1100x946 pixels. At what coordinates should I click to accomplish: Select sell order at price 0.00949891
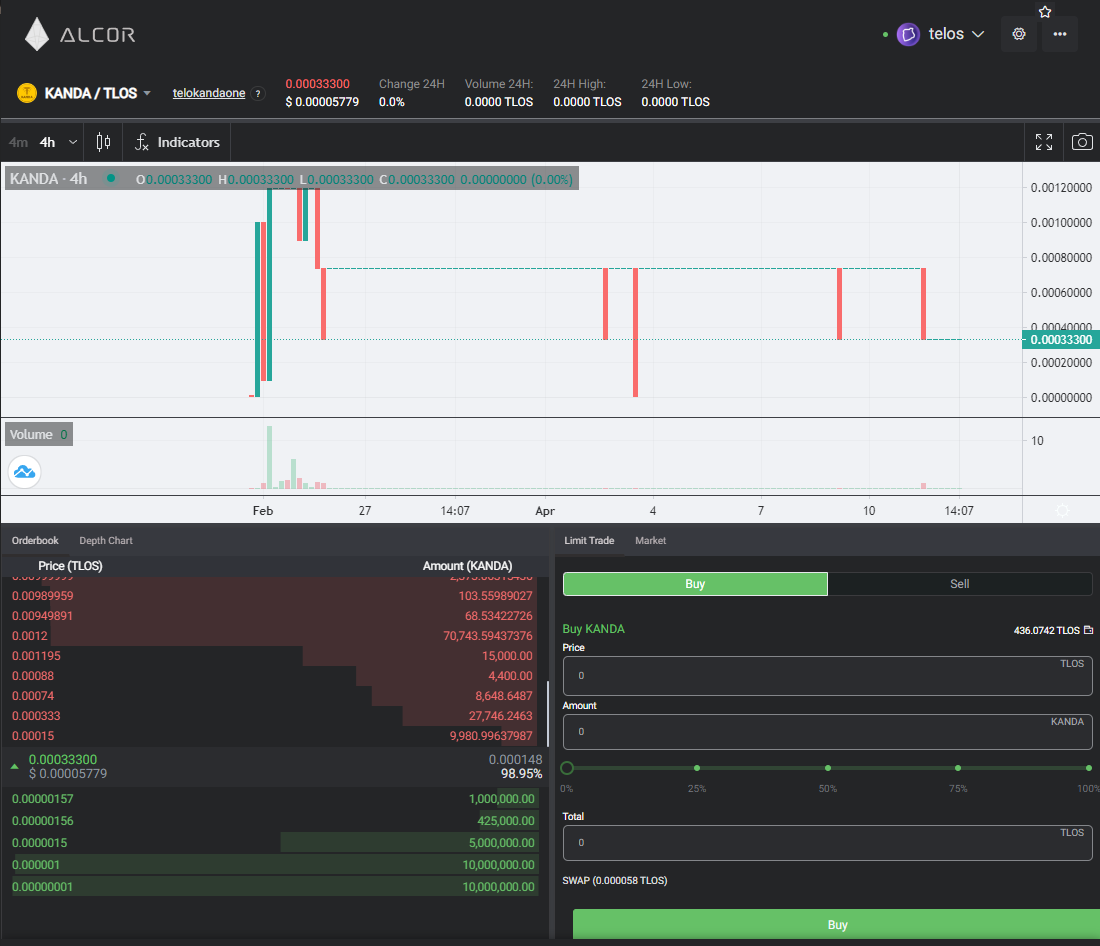click(x=272, y=615)
